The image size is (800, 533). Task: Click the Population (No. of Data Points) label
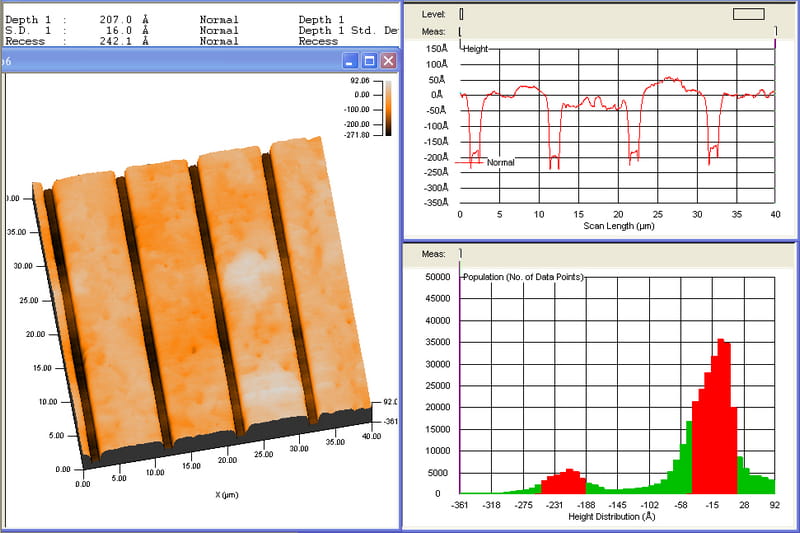point(523,277)
